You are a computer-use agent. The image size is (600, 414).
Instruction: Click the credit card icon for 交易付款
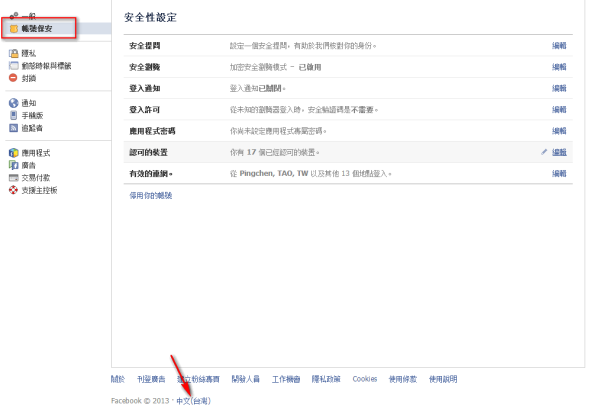14,178
